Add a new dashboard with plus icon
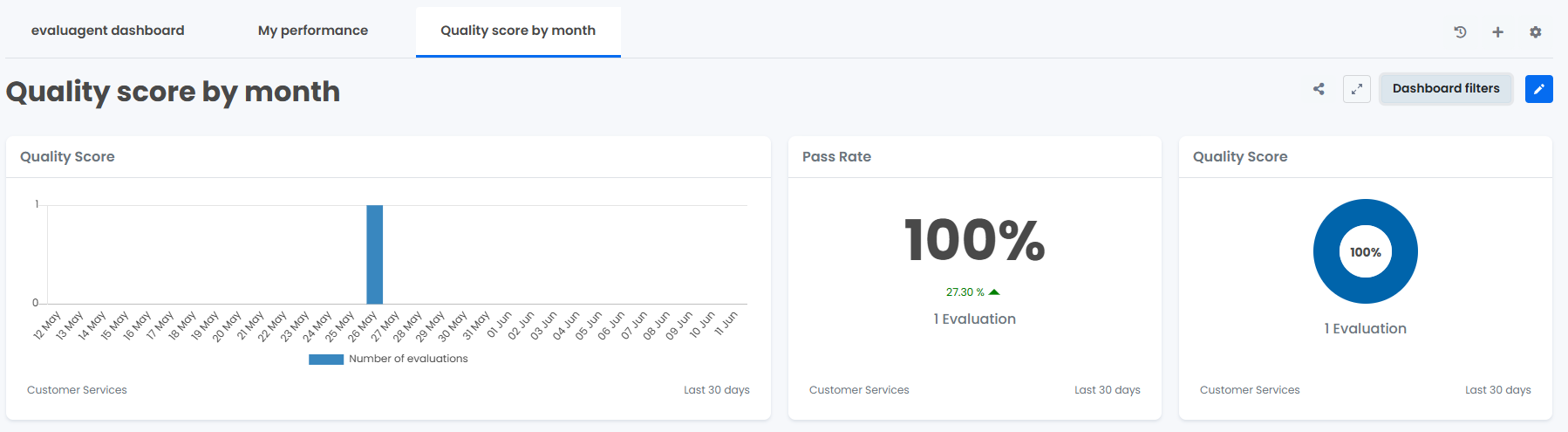Image resolution: width=1568 pixels, height=432 pixels. [x=1497, y=32]
